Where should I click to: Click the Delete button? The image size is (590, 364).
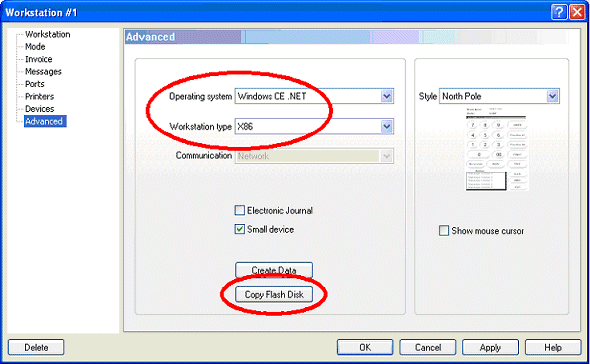(x=36, y=347)
